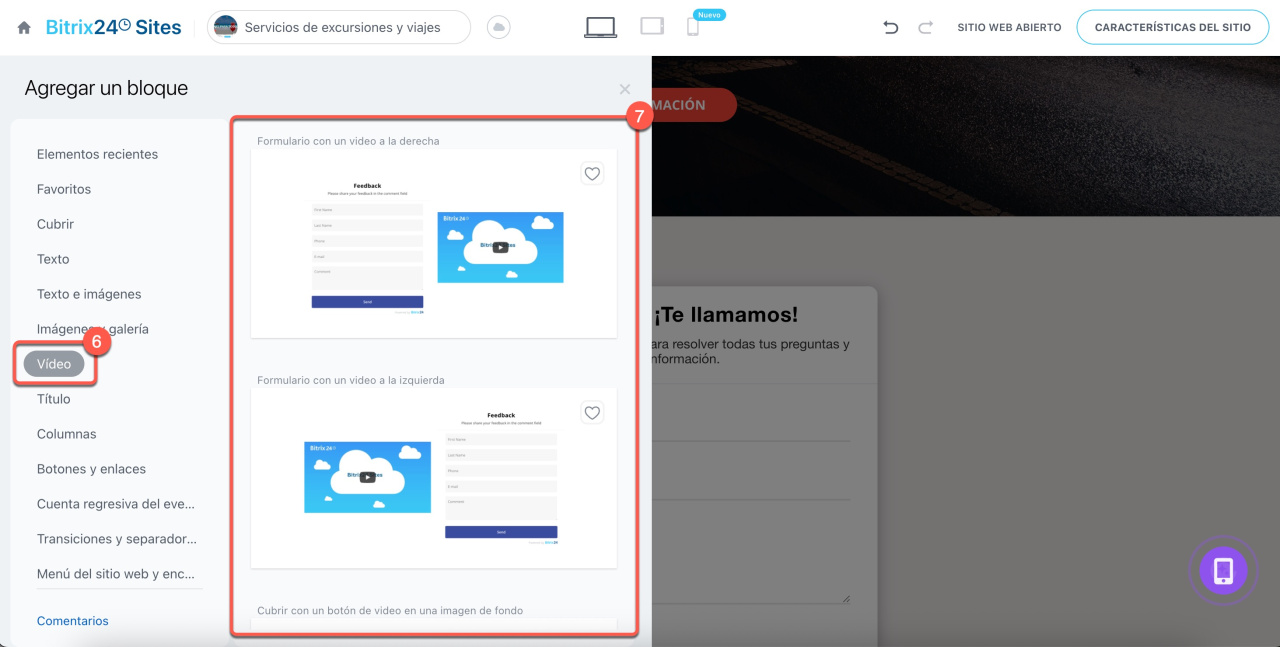Click the home icon in top bar
Image resolution: width=1280 pixels, height=647 pixels.
pos(24,28)
